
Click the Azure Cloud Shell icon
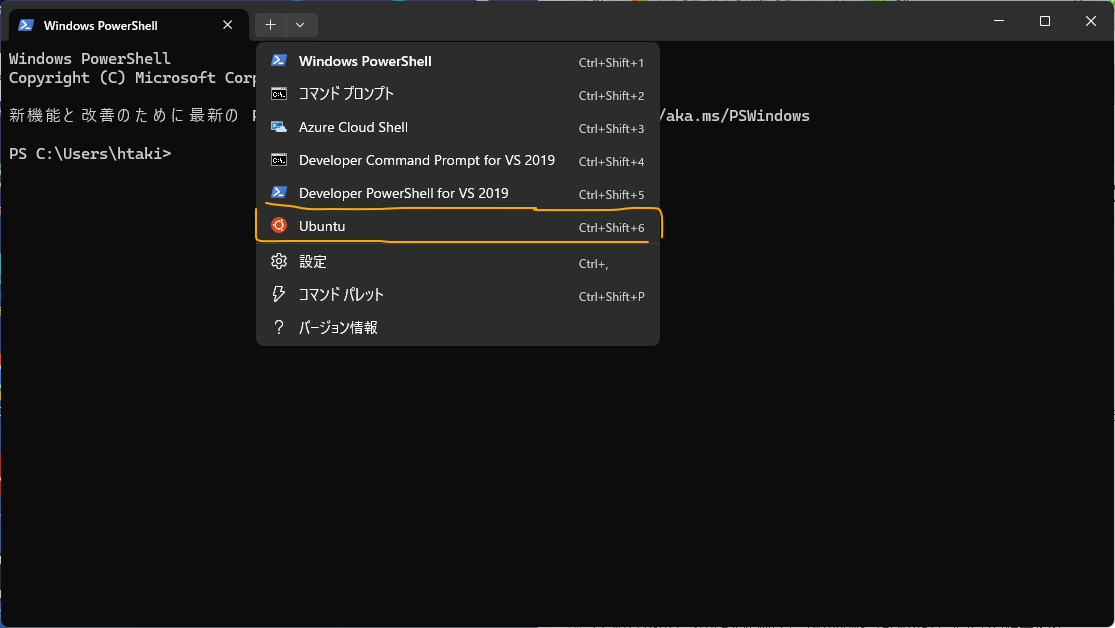(279, 127)
